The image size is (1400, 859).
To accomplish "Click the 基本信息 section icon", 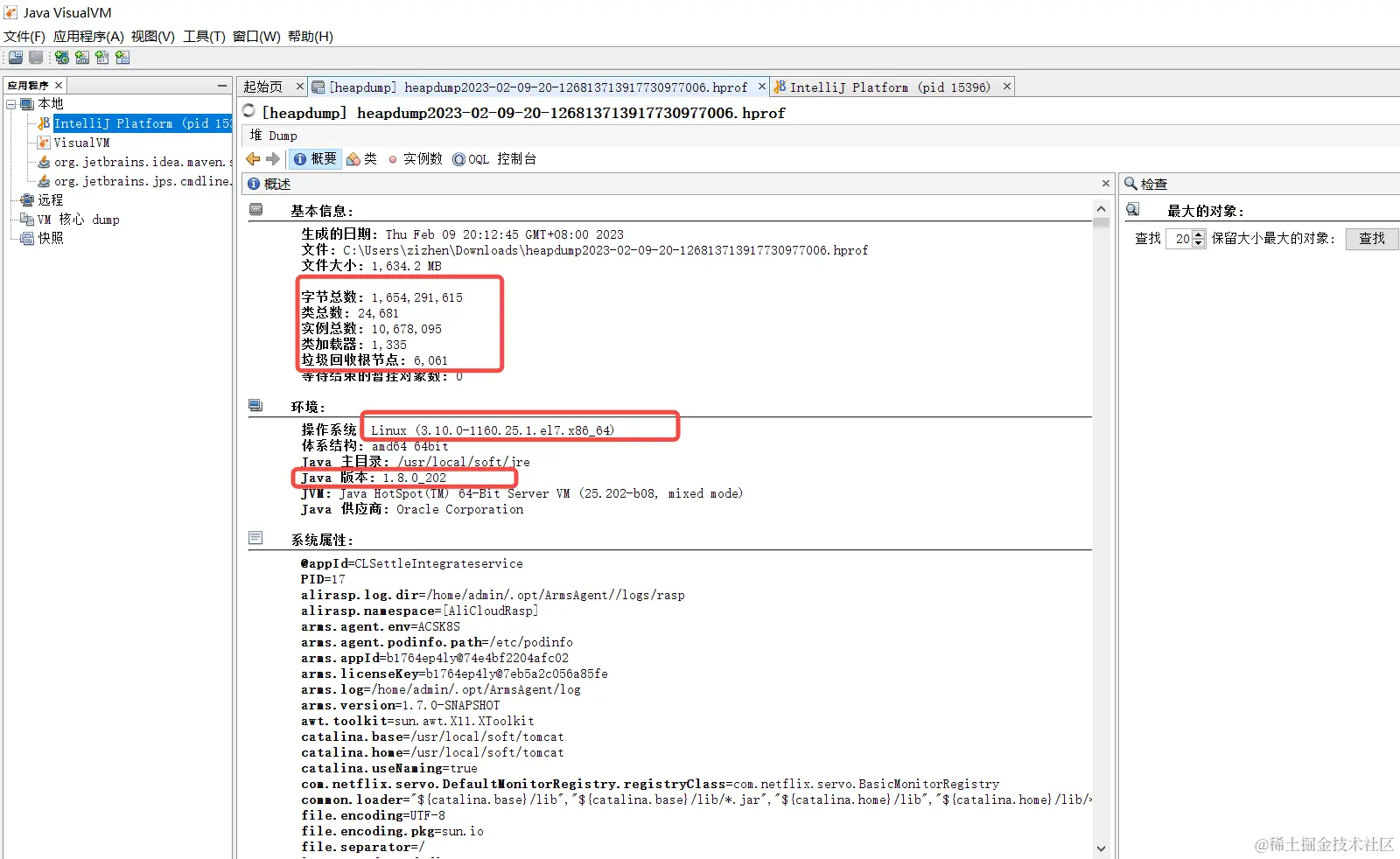I will (256, 210).
